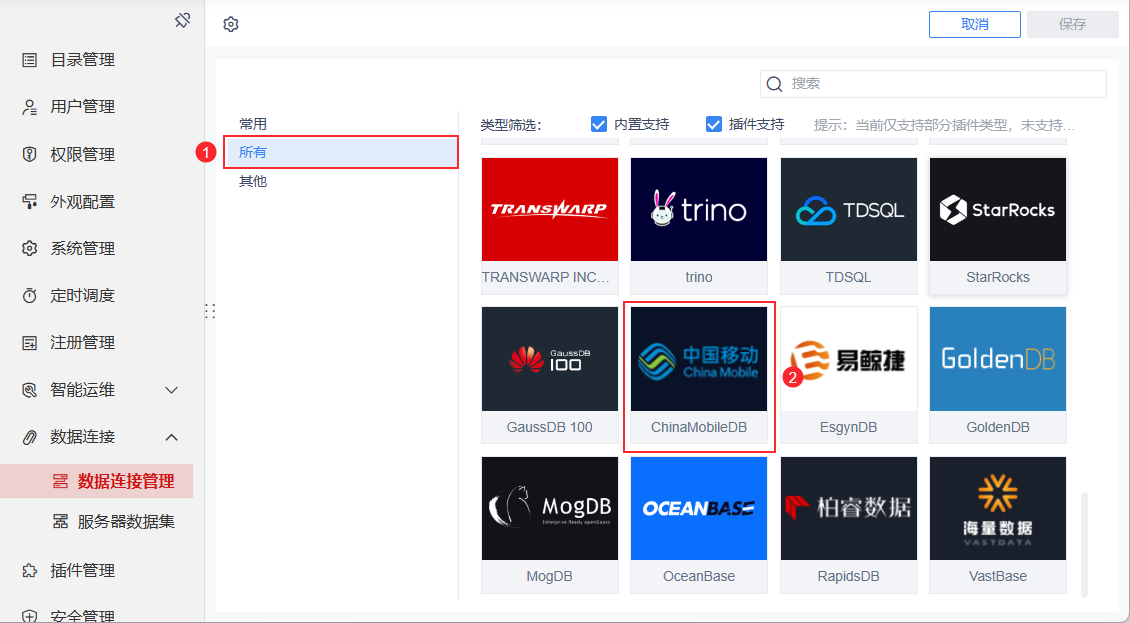Click the StarRocks name label

tap(998, 277)
